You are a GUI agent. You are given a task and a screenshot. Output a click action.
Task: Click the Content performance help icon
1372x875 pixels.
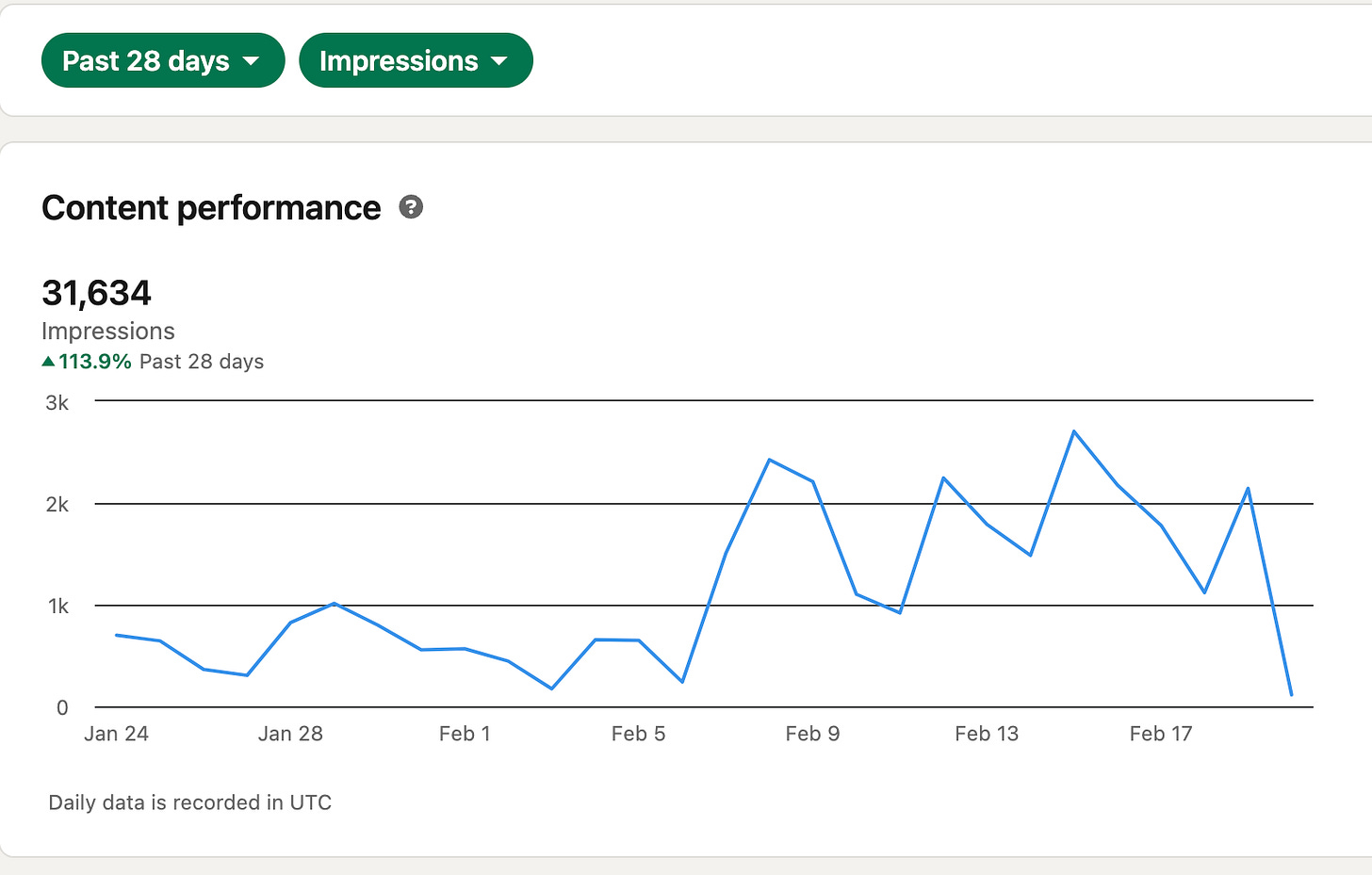pos(411,207)
